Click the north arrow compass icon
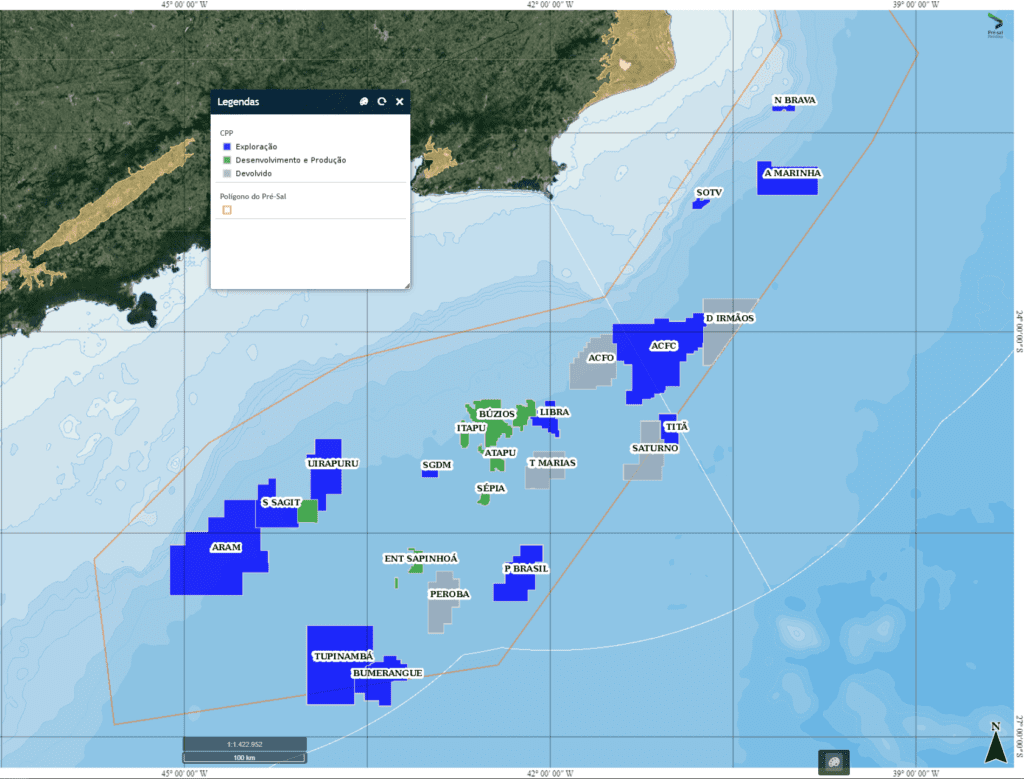 pos(994,745)
